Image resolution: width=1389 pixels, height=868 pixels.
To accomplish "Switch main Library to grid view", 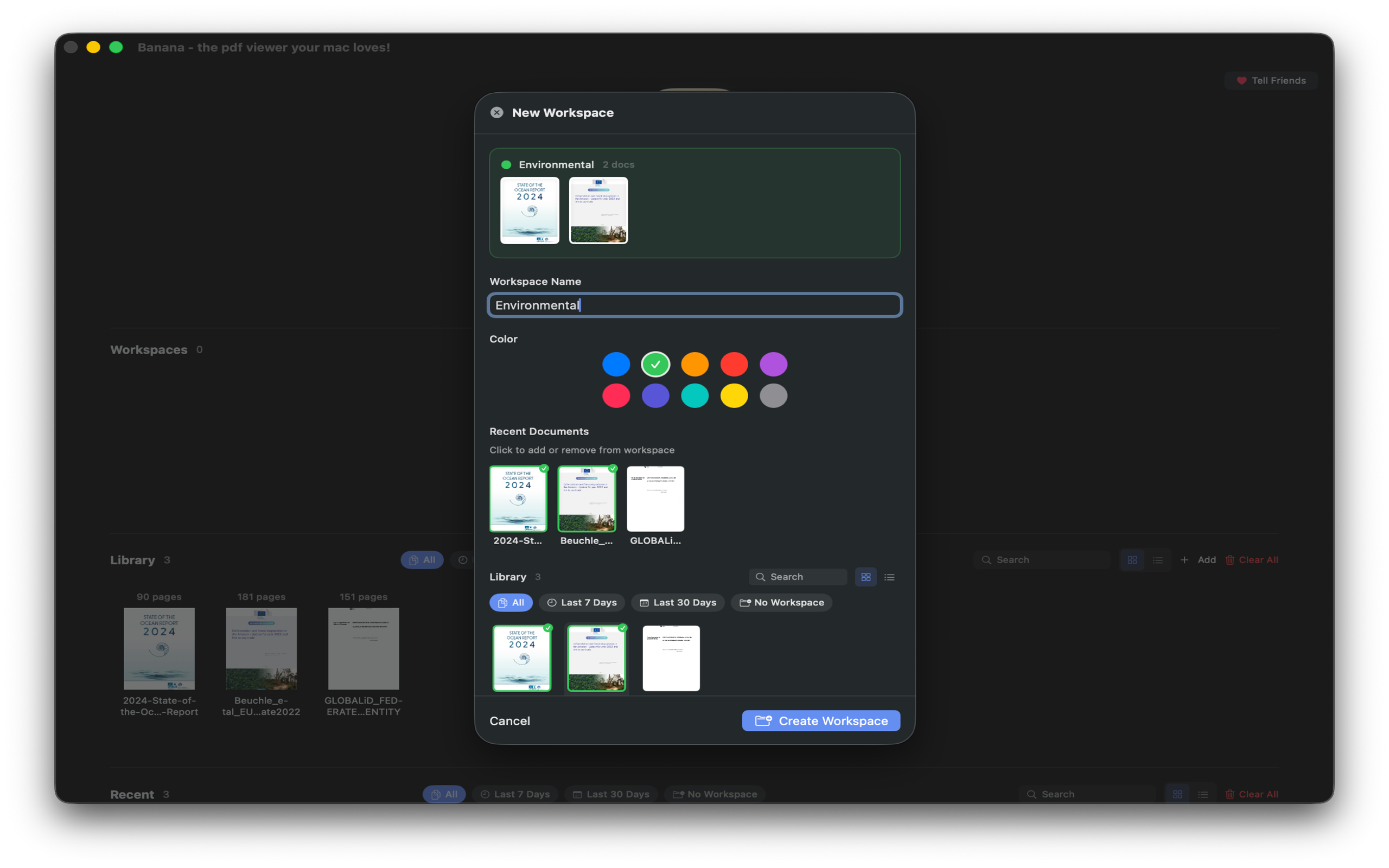I will (x=1132, y=560).
